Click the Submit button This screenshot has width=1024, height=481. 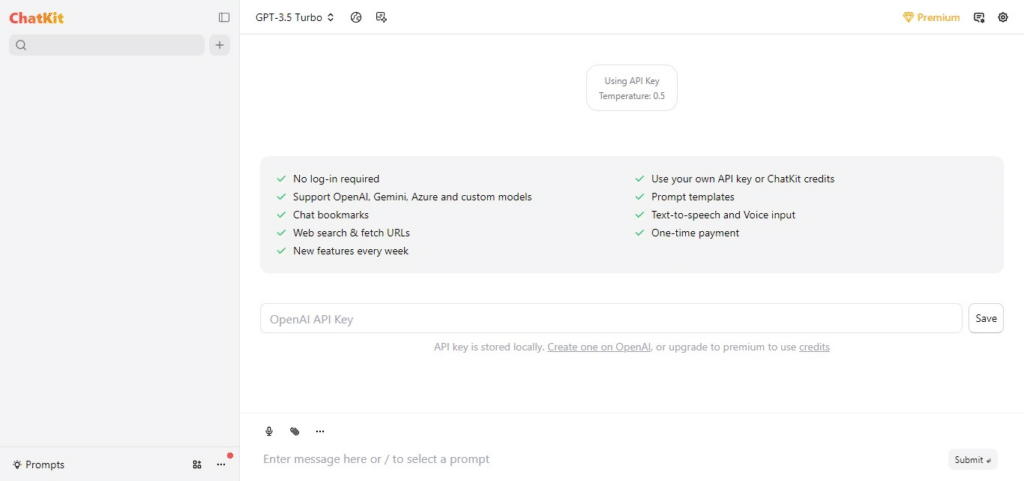click(972, 459)
